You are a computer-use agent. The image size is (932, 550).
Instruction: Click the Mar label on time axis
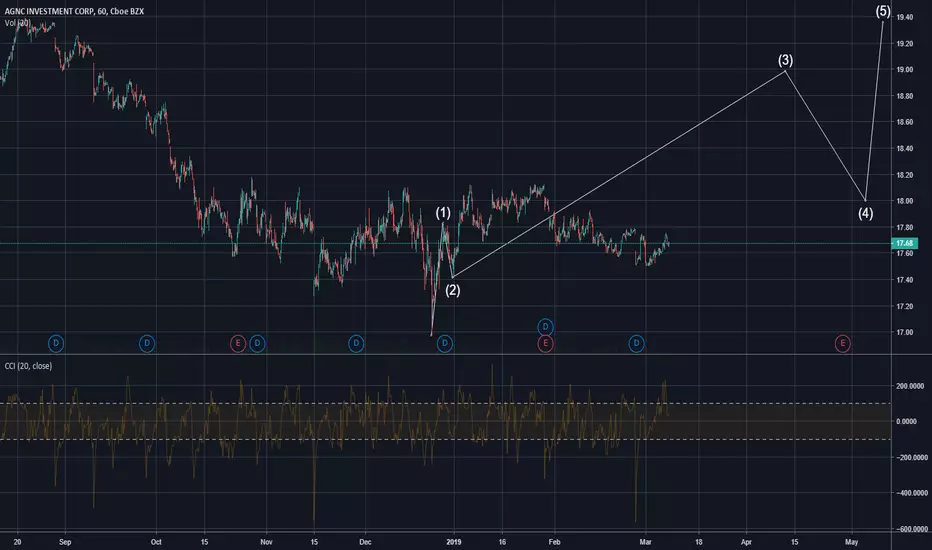646,542
